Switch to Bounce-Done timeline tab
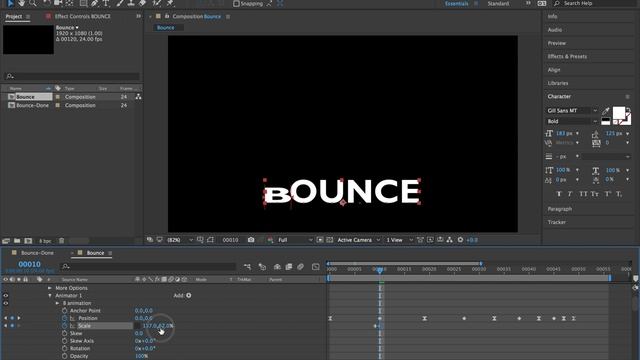 [x=37, y=253]
